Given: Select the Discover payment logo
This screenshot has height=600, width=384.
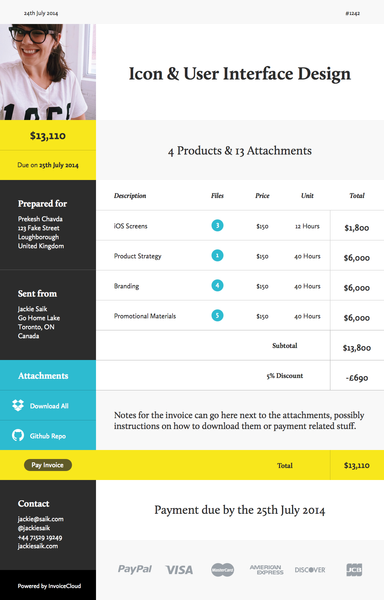Looking at the screenshot, I should (310, 570).
